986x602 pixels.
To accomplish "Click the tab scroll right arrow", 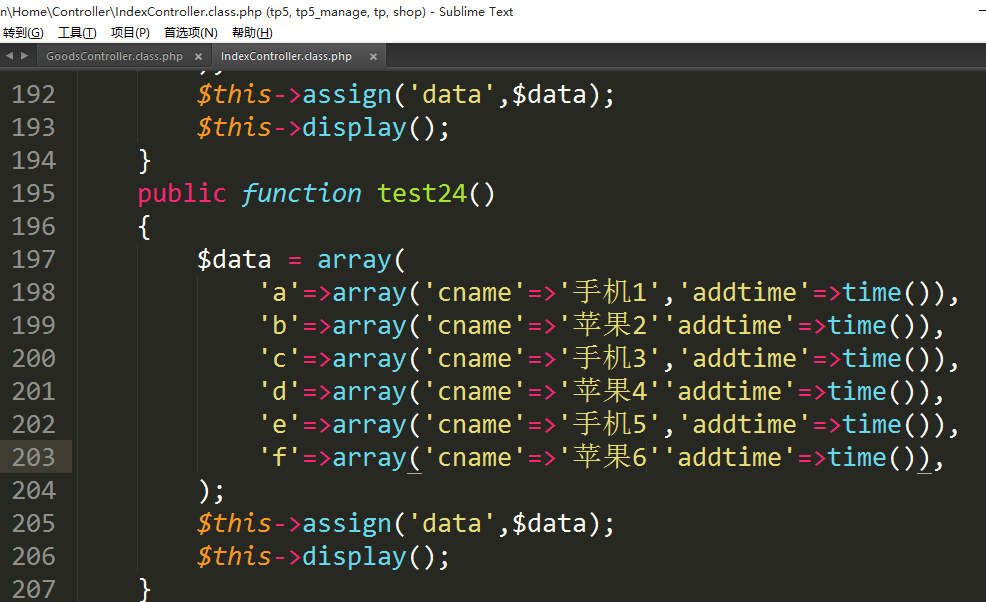I will click(24, 56).
